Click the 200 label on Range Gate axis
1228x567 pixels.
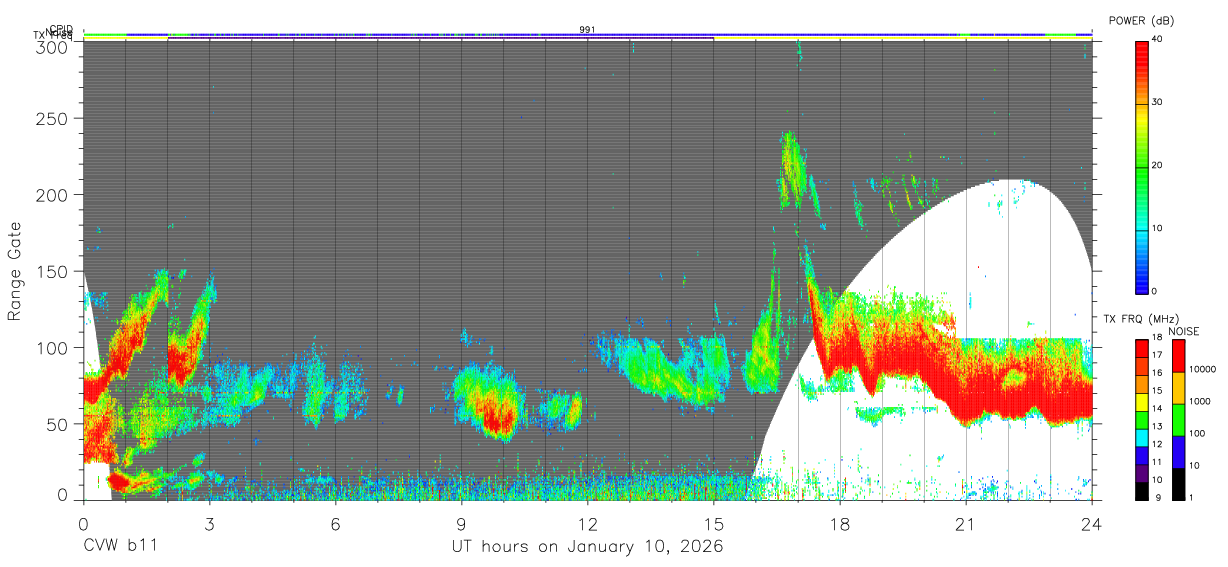pos(51,194)
